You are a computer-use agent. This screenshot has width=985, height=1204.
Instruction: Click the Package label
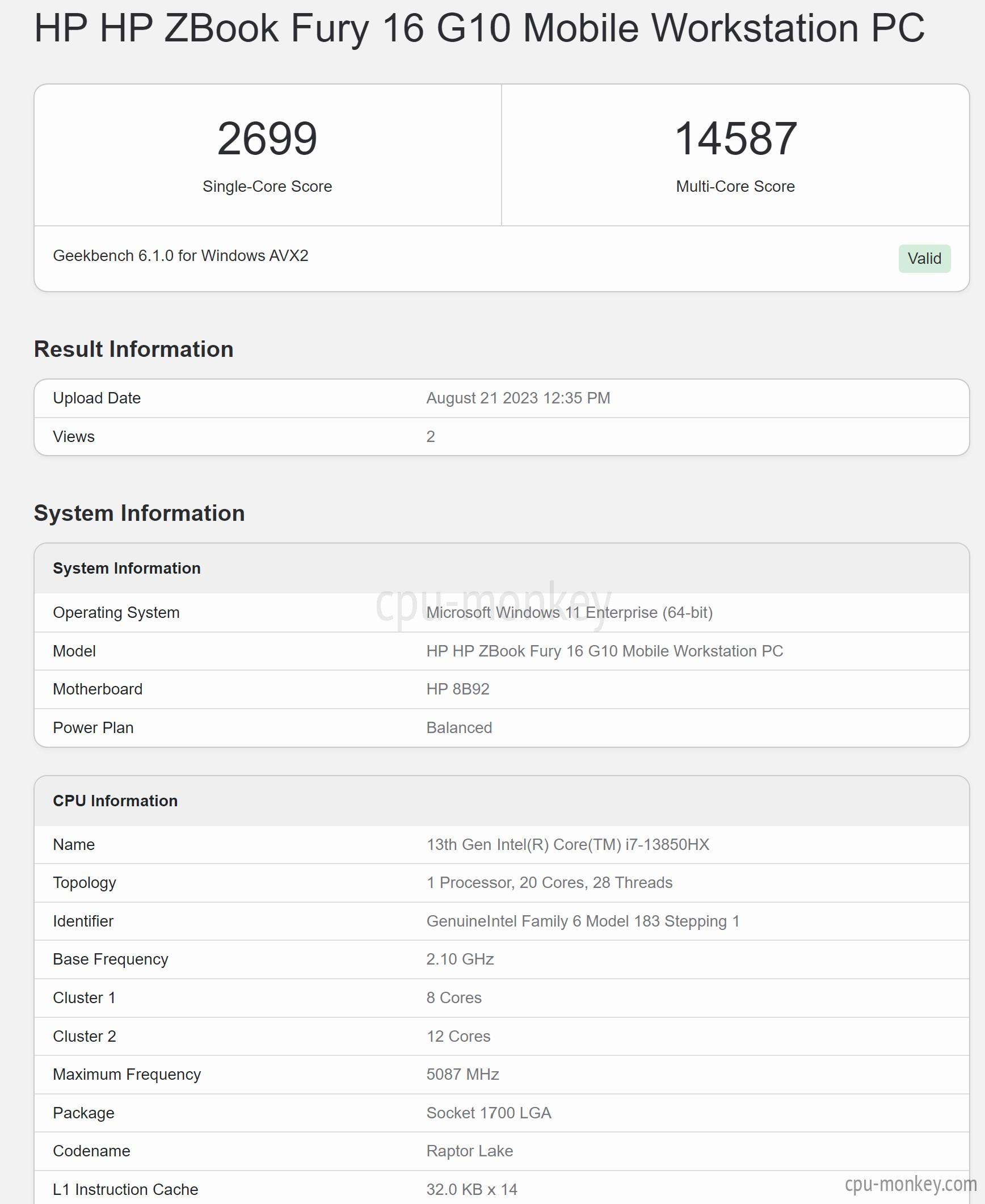point(83,1113)
